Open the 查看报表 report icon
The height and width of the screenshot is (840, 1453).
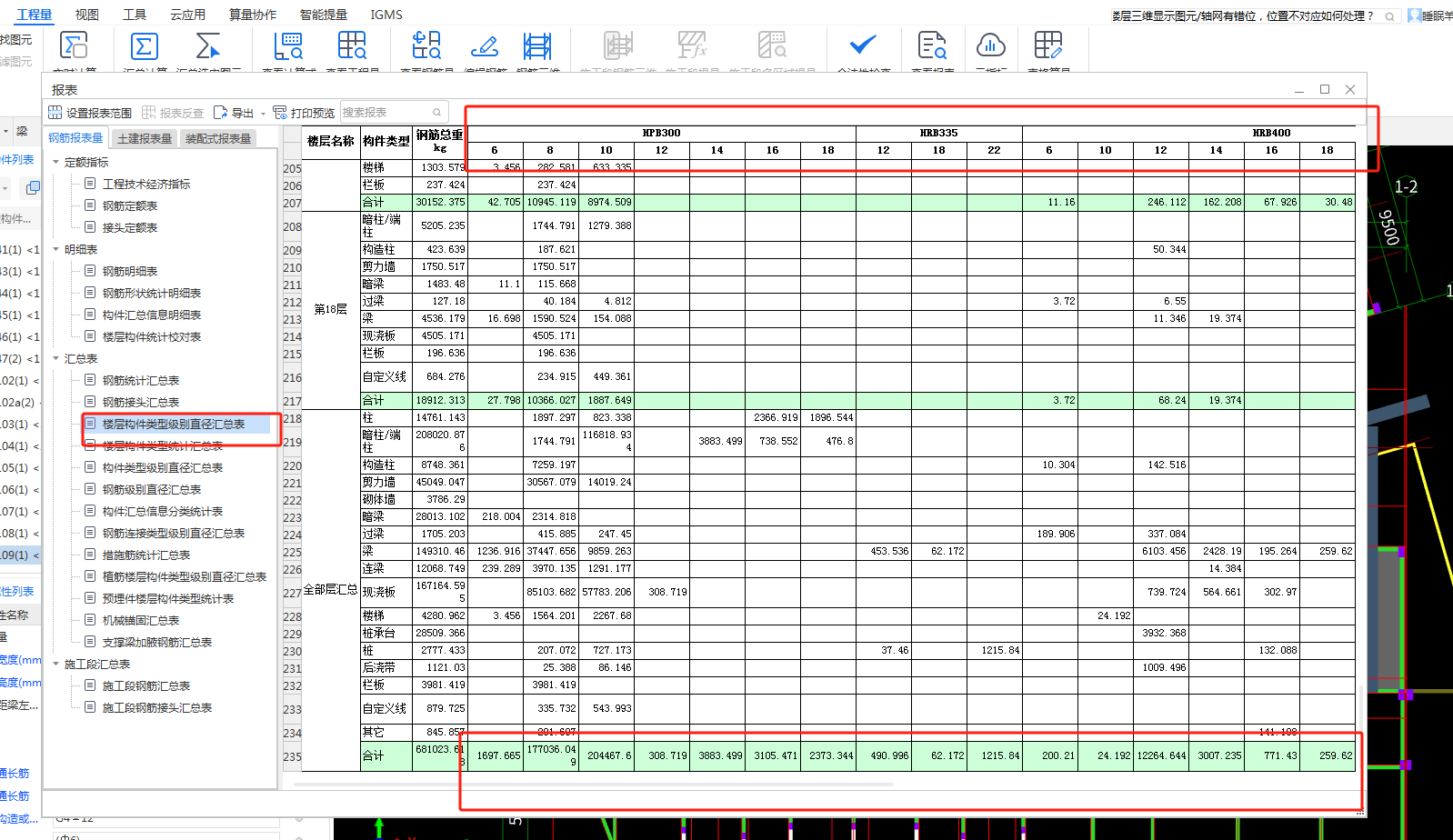(x=932, y=46)
